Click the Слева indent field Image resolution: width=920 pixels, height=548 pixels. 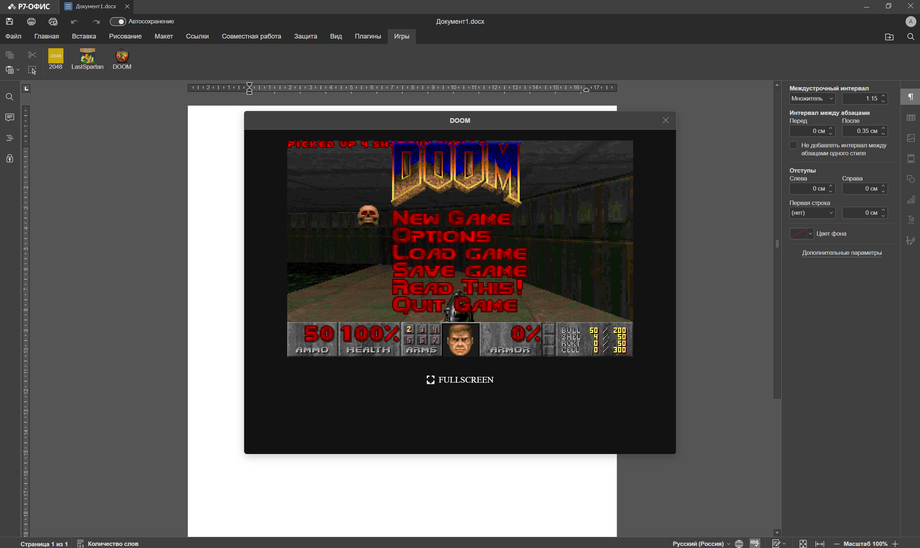tap(812, 188)
